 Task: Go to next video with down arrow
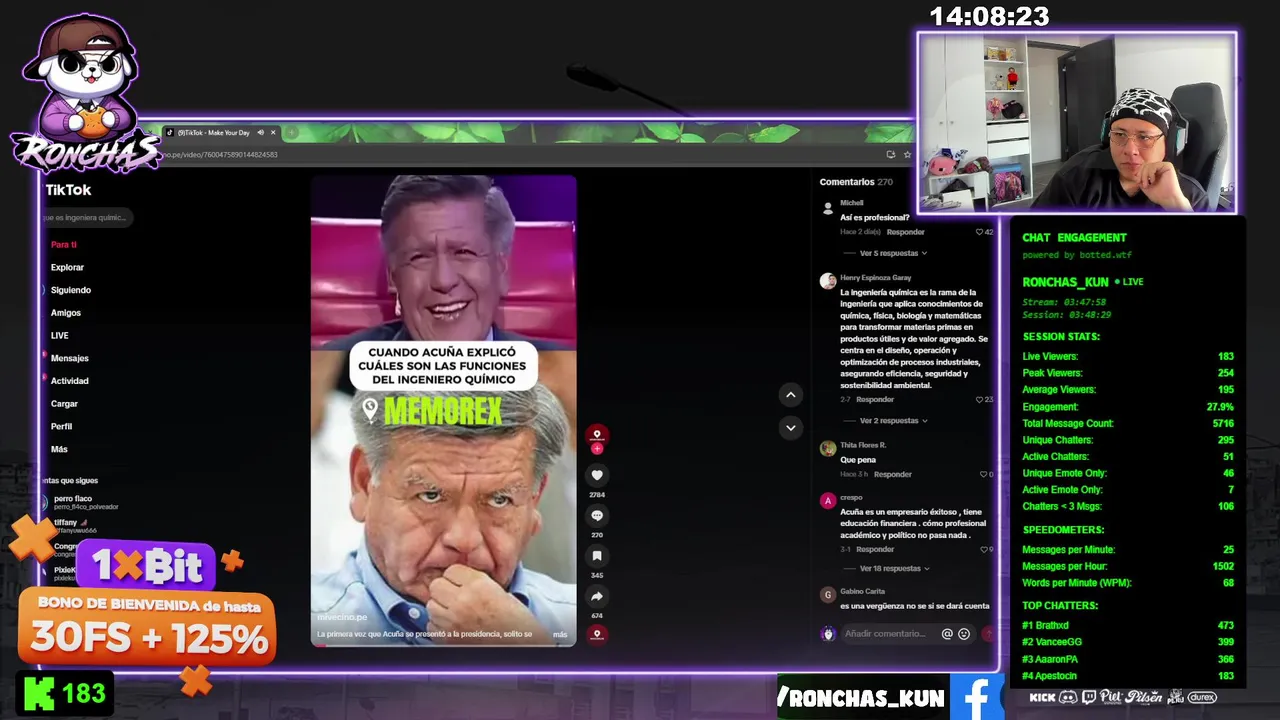pyautogui.click(x=790, y=428)
